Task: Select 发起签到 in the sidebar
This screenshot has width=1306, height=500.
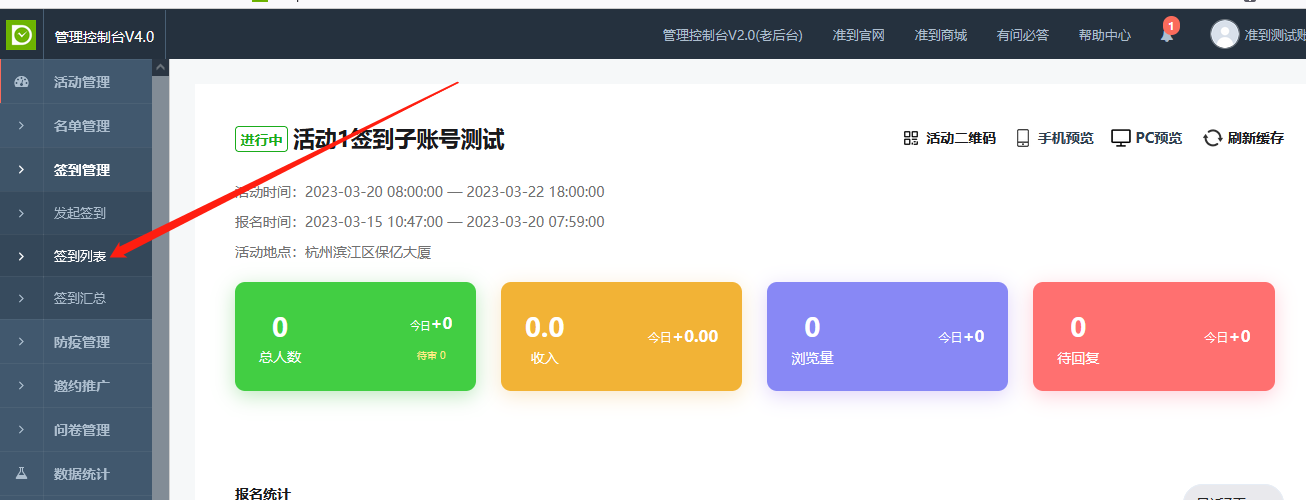Action: (x=80, y=213)
